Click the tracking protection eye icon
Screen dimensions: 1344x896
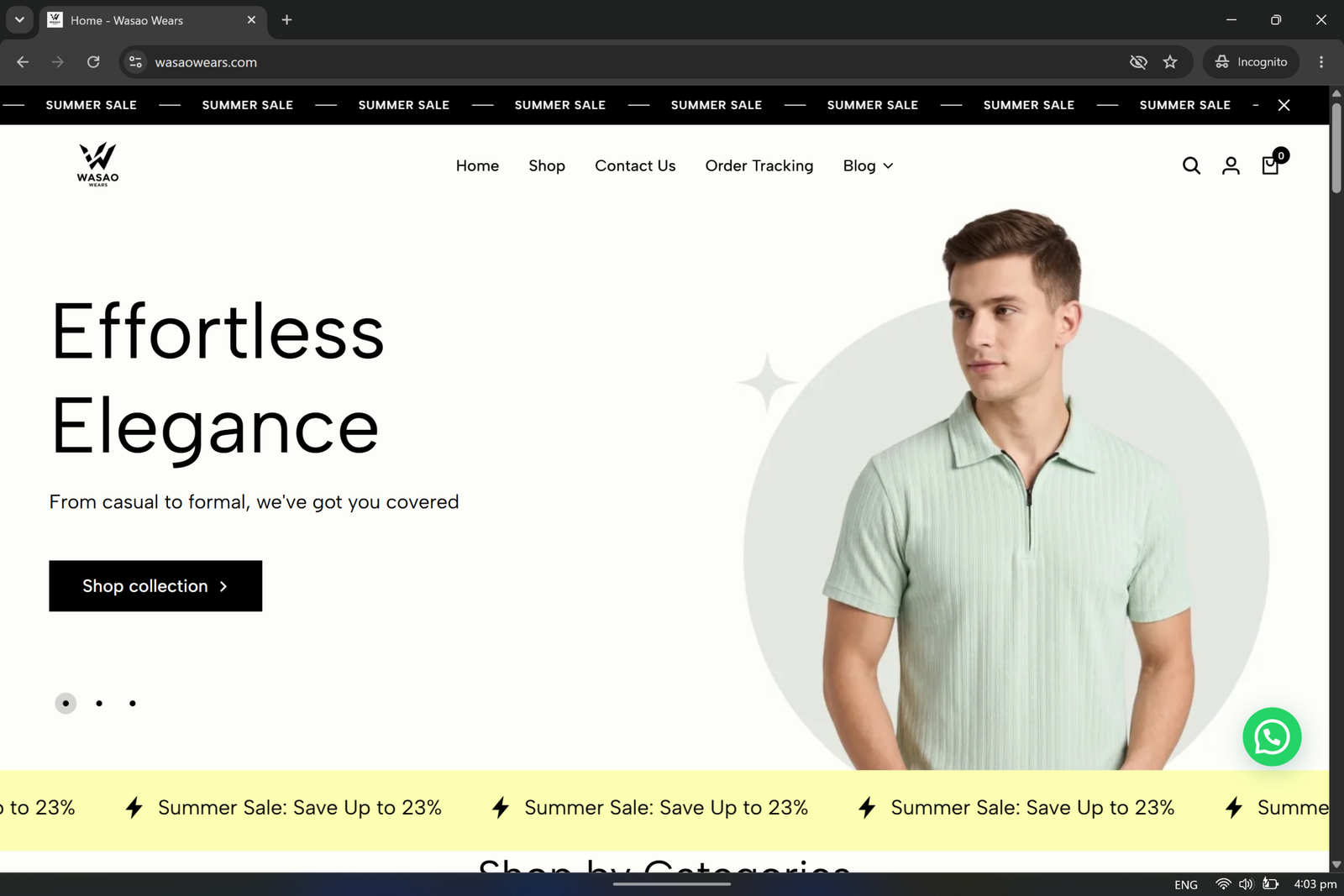point(1138,62)
